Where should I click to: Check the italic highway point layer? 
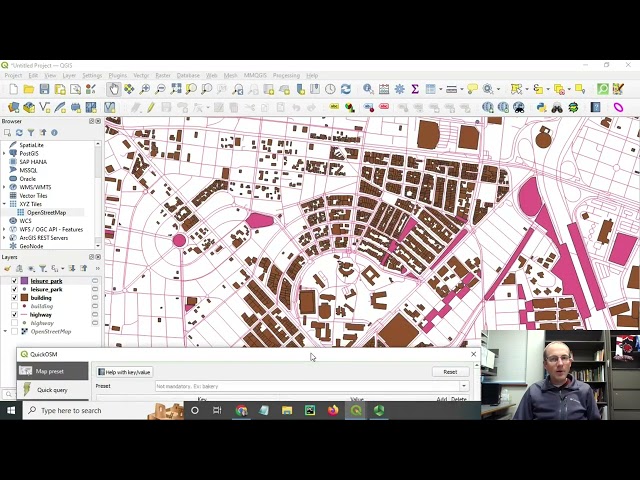14,323
